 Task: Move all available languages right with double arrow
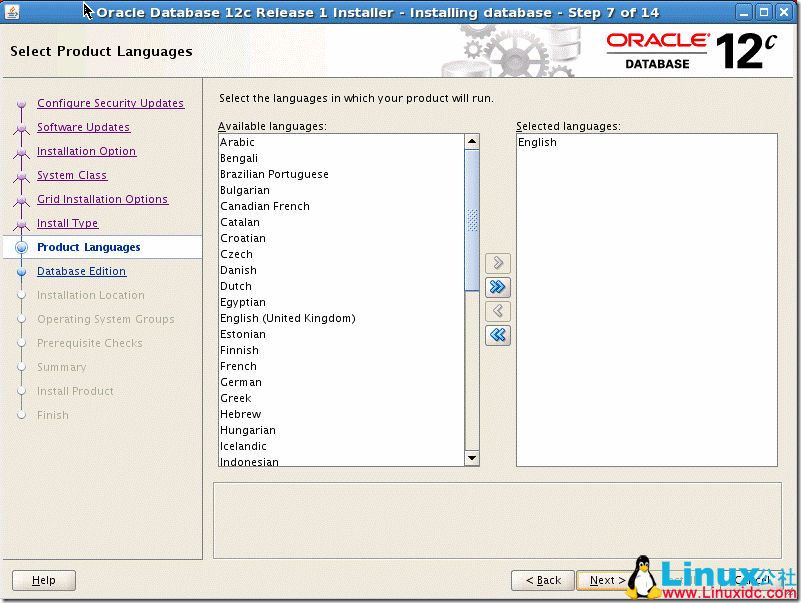(497, 287)
